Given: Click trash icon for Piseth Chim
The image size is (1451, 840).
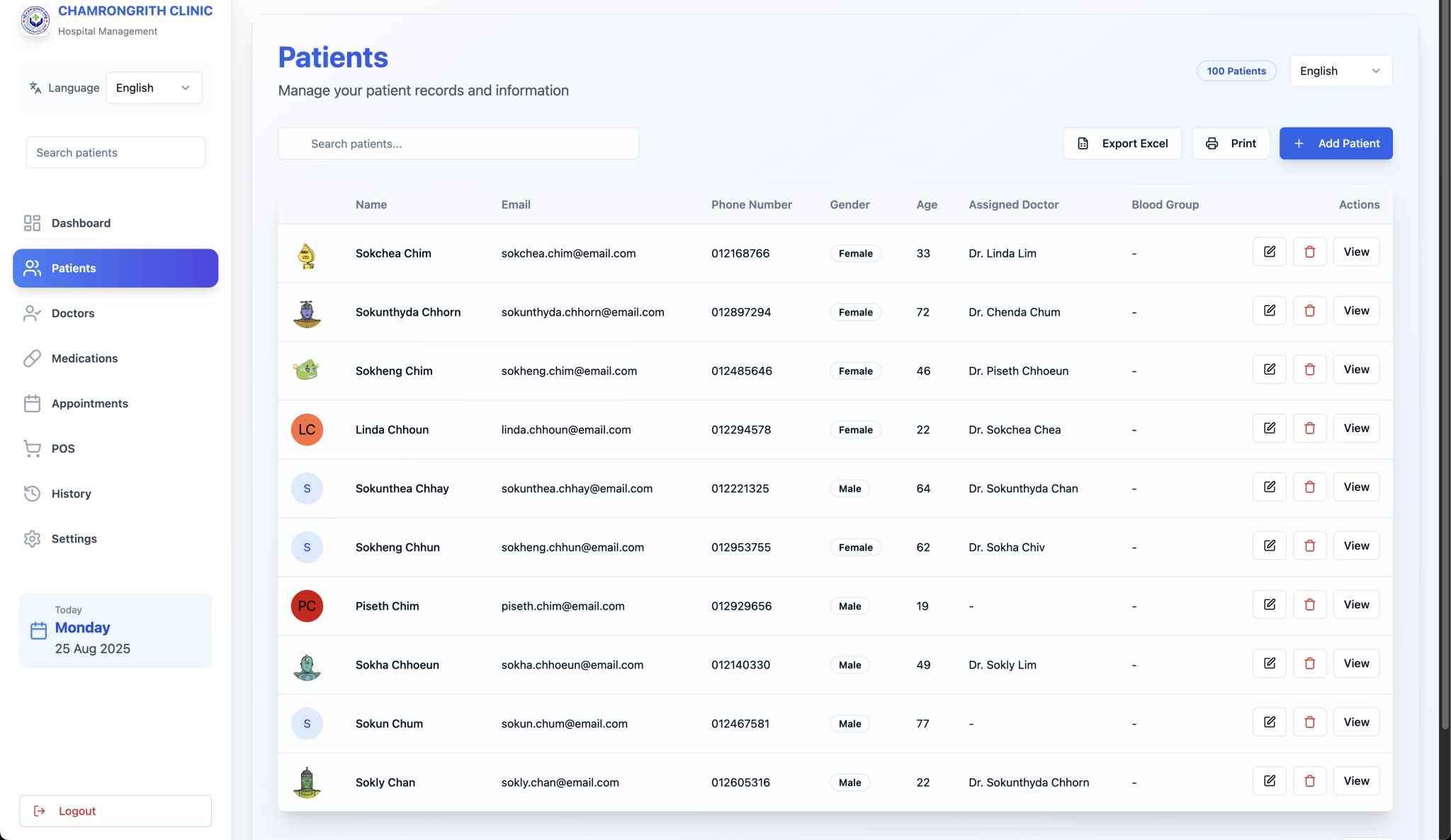Looking at the screenshot, I should [1309, 604].
